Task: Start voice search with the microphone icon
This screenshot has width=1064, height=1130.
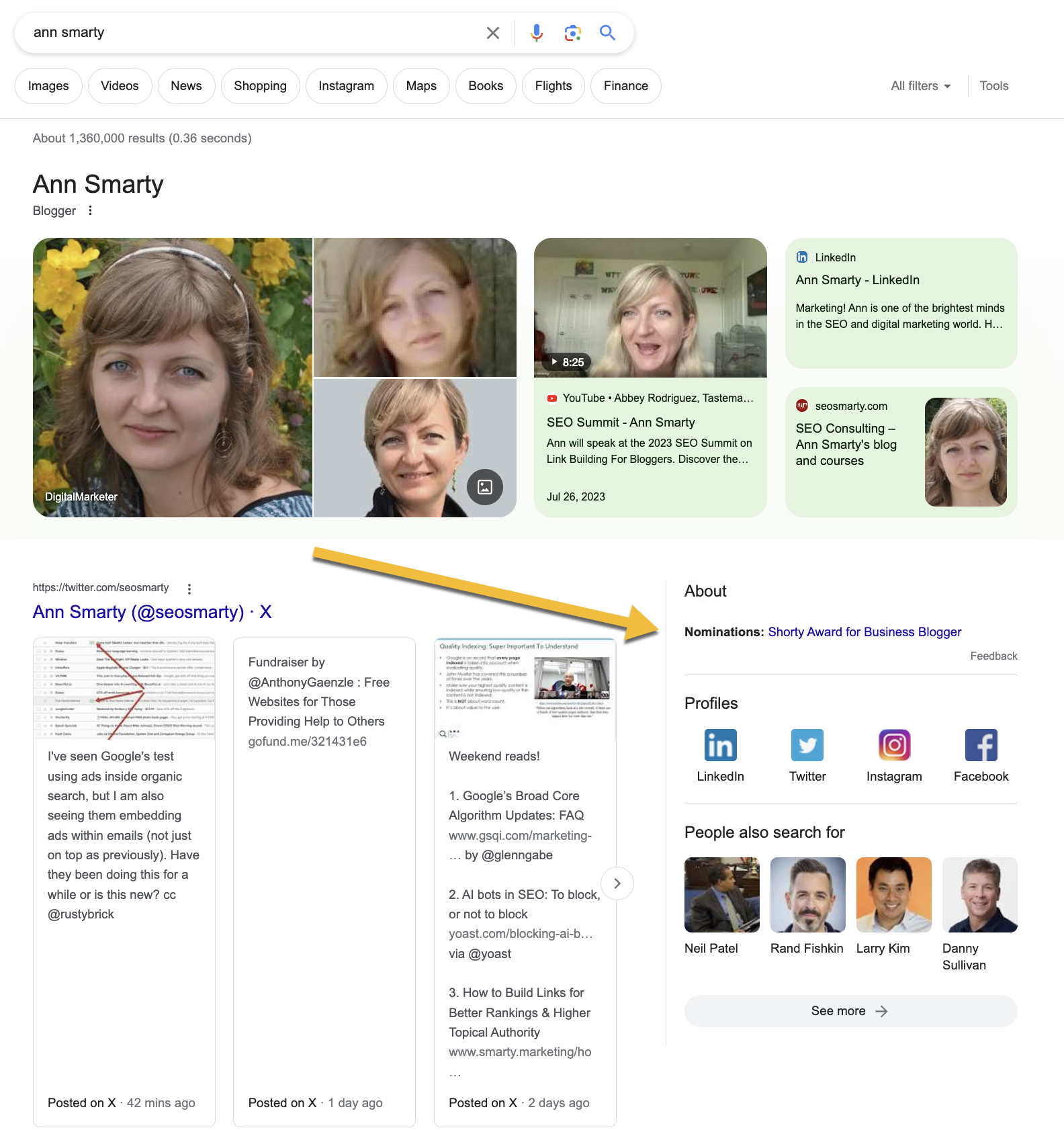Action: click(x=537, y=33)
